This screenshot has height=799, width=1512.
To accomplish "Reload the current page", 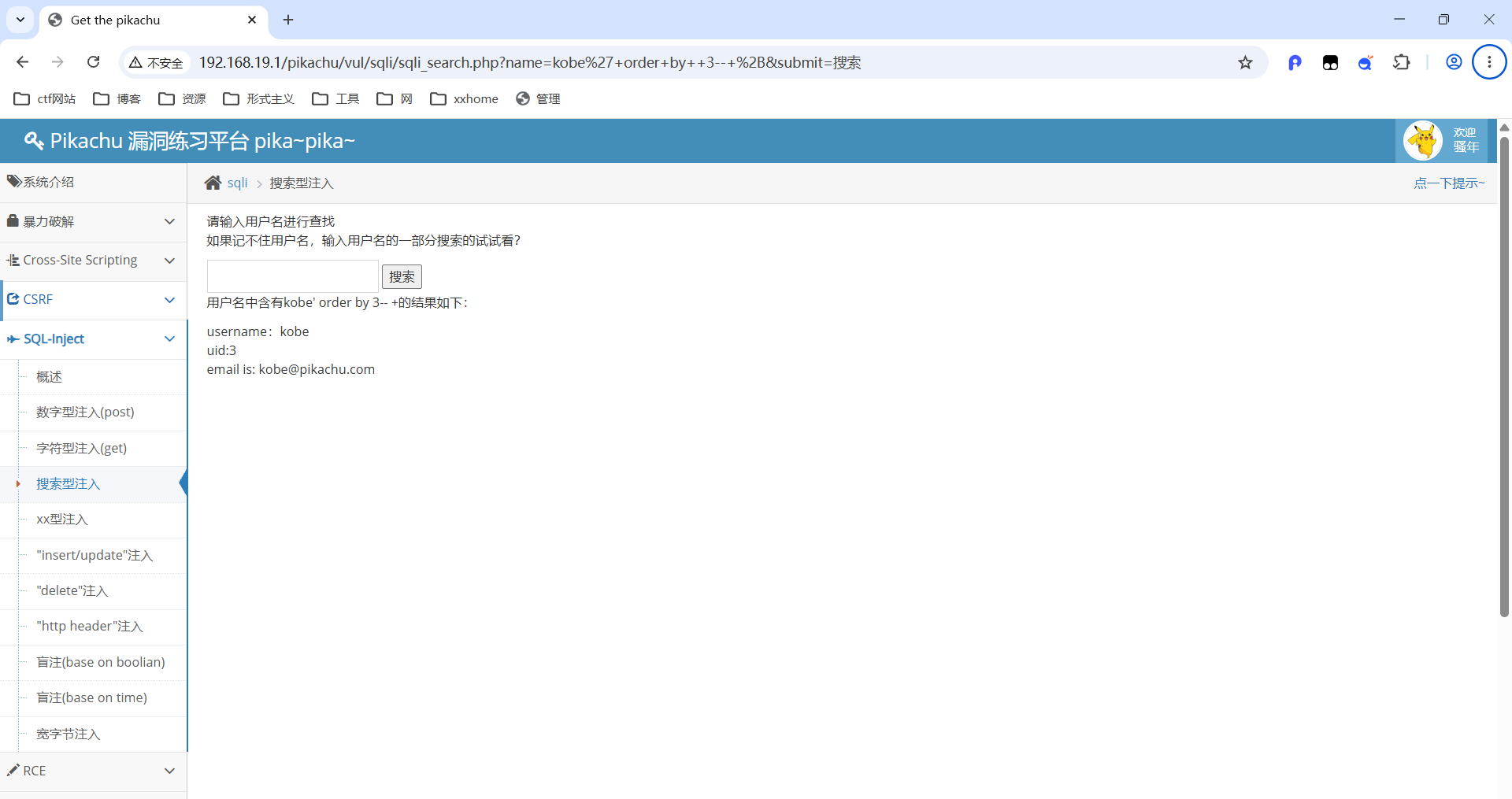I will coord(93,62).
